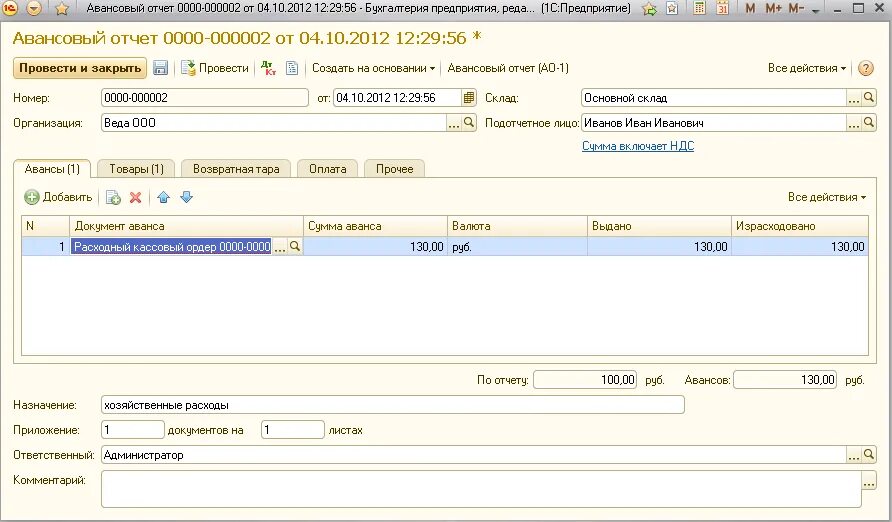The width and height of the screenshot is (892, 522).
Task: Click листах count field in Приложение
Action: click(x=292, y=430)
